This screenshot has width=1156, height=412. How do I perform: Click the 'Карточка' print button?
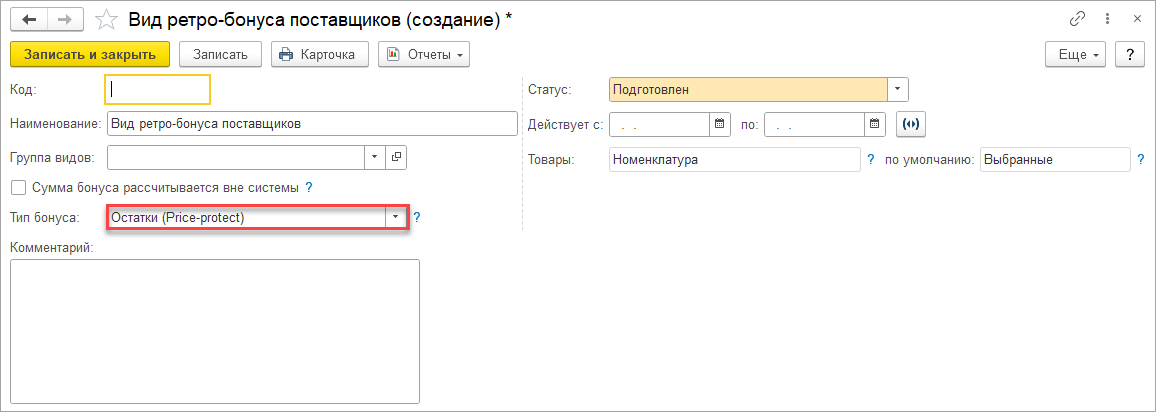pyautogui.click(x=319, y=54)
